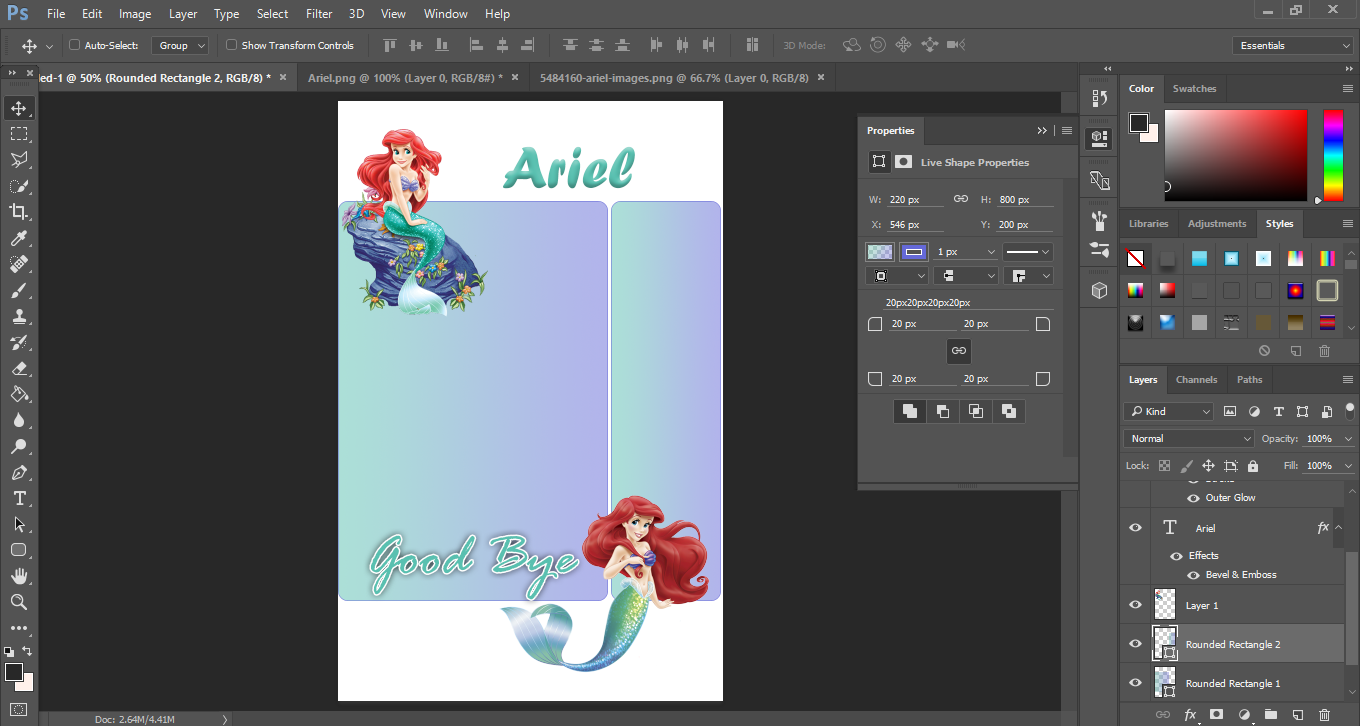The width and height of the screenshot is (1360, 726).
Task: Select the Rectangular Marquee tool
Action: pos(19,134)
